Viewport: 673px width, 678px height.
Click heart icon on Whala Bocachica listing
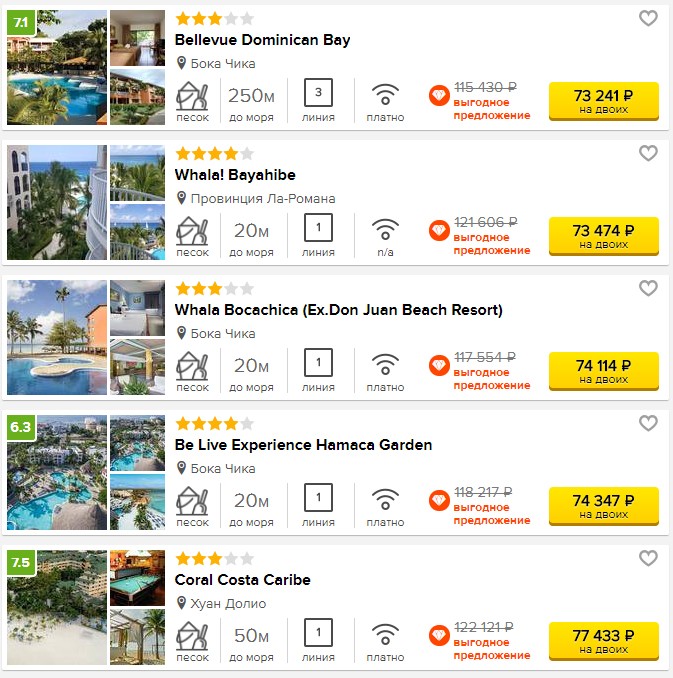tap(648, 288)
